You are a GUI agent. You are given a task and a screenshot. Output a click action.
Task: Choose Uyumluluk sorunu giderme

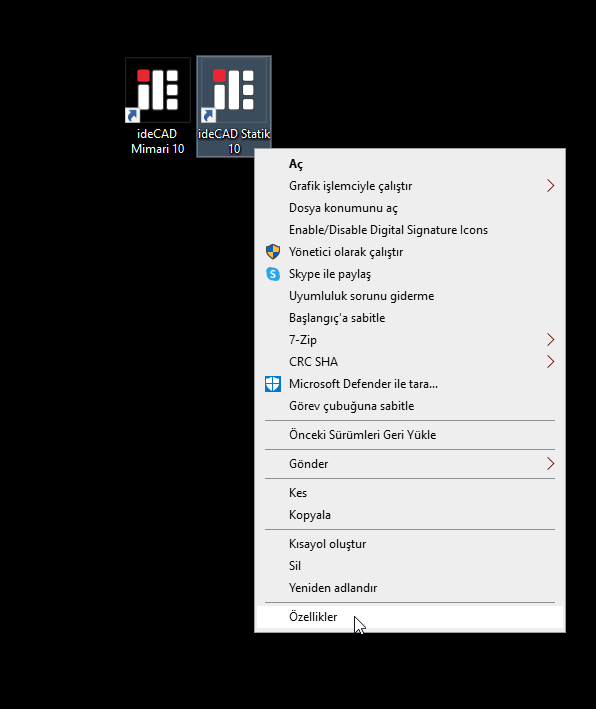[410, 296]
